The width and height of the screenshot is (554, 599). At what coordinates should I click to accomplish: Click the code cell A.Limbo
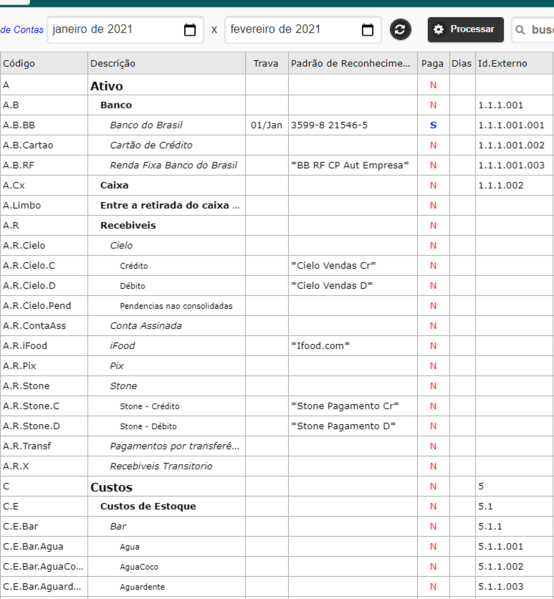click(44, 206)
